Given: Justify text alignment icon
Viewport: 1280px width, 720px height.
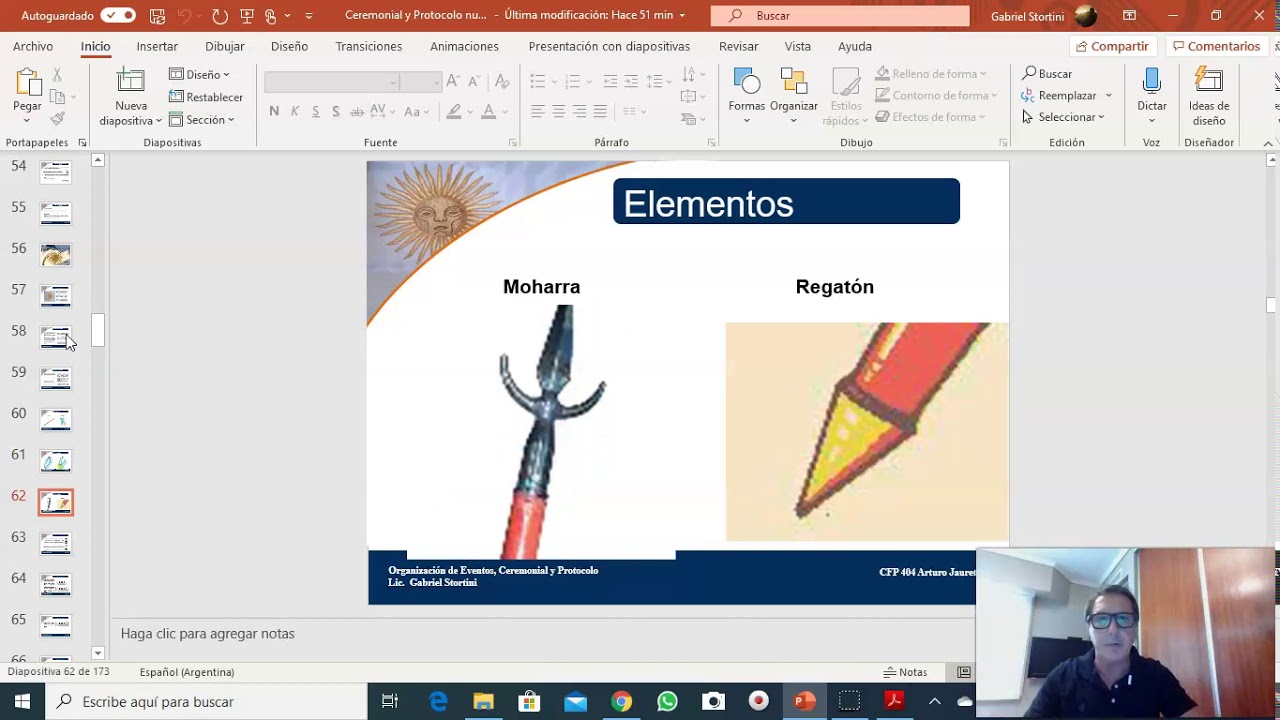Looking at the screenshot, I should pyautogui.click(x=600, y=112).
